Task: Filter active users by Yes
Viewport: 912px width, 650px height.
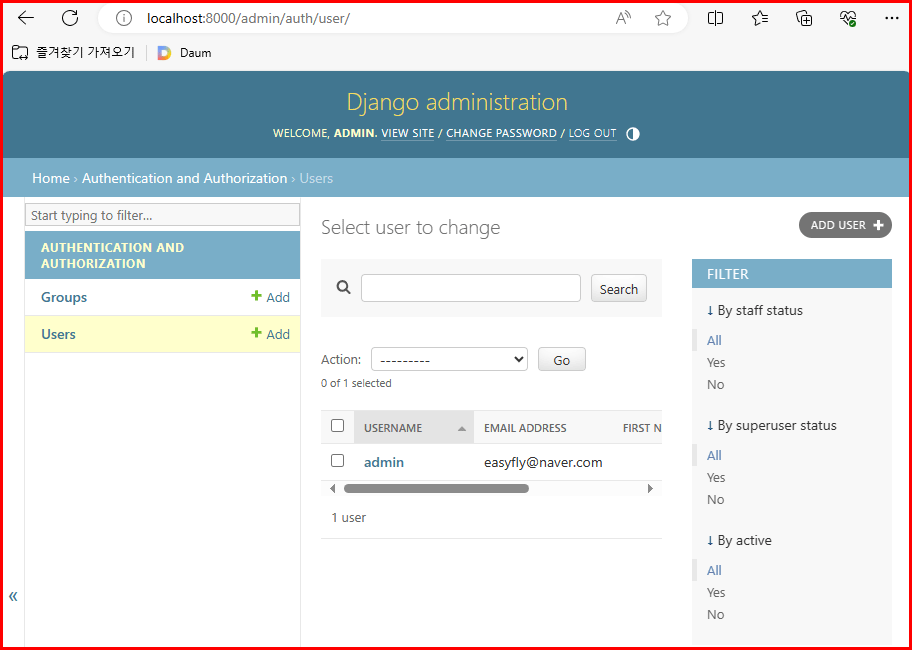Action: click(716, 592)
